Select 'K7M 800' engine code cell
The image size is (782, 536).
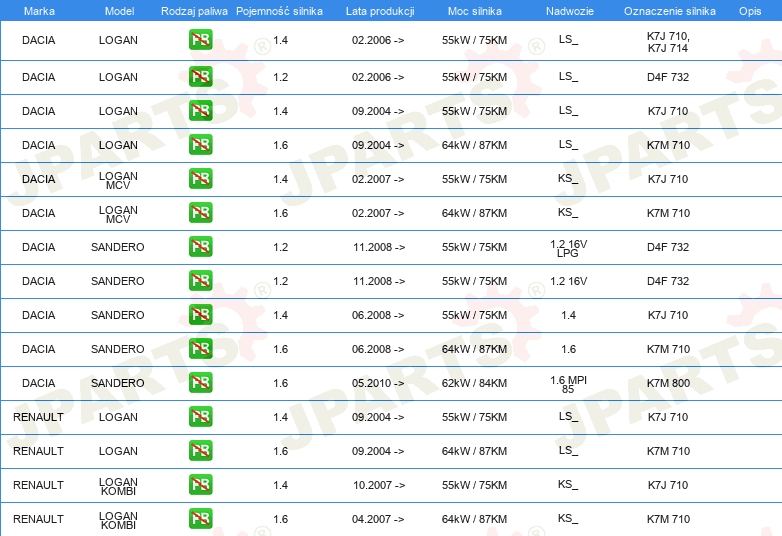[x=668, y=383]
